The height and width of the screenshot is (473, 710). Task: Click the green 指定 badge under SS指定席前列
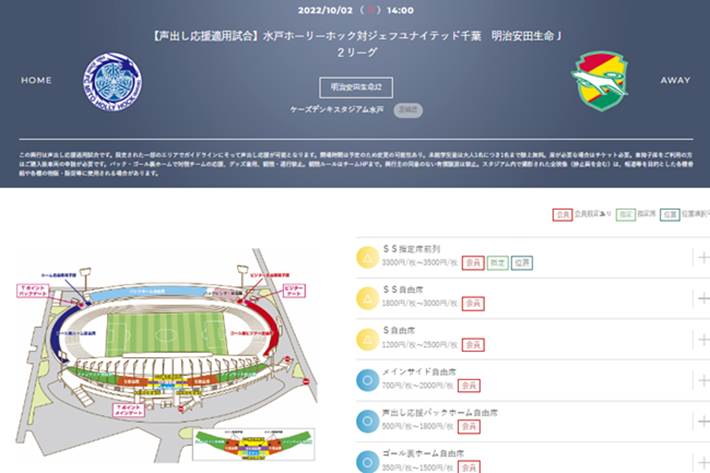pos(498,263)
